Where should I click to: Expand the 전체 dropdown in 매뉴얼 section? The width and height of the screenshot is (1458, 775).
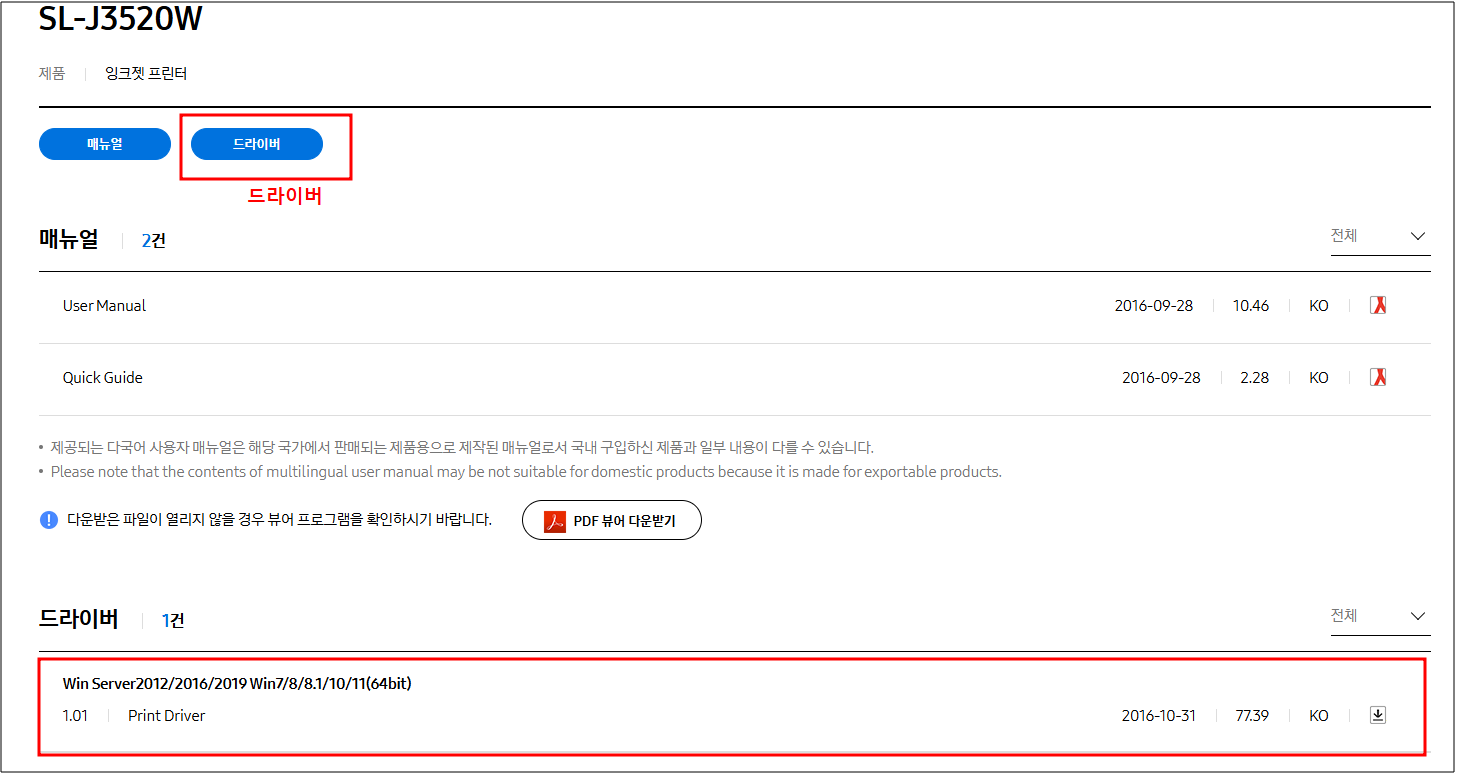click(1380, 236)
